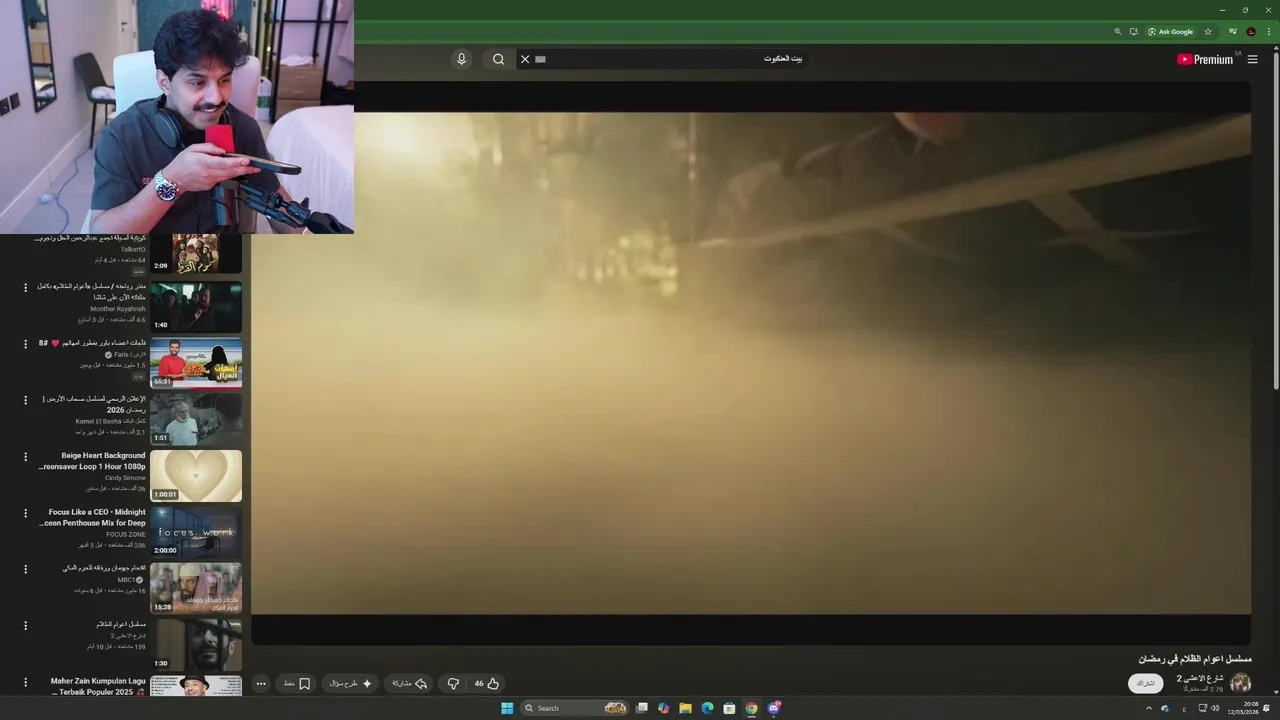Dislike the video with thumbs down

tap(453, 684)
